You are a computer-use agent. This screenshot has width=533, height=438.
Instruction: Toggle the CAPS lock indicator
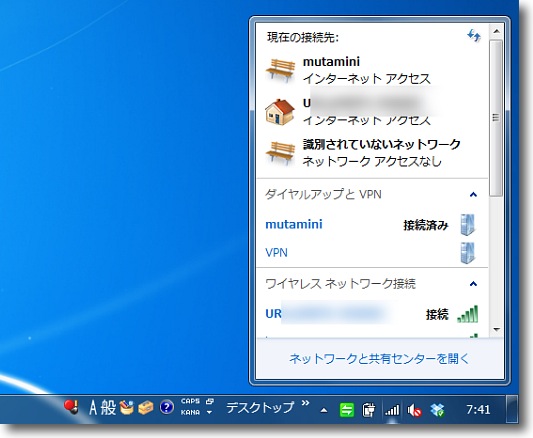click(x=190, y=401)
